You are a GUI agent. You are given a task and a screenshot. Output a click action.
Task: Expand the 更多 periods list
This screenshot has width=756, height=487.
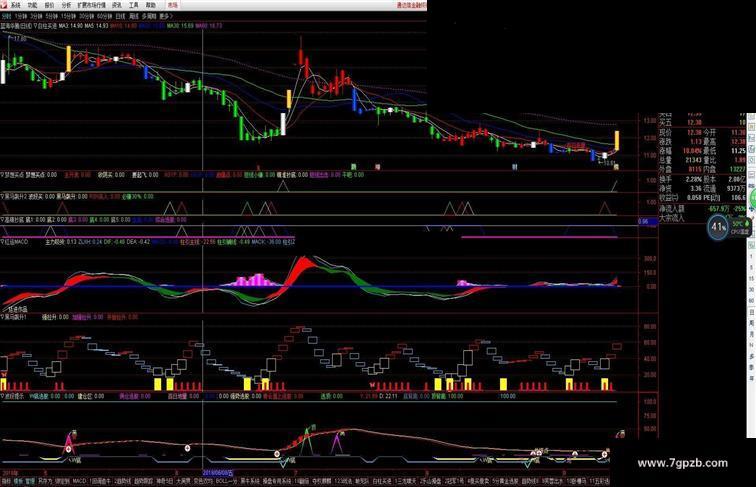point(165,16)
